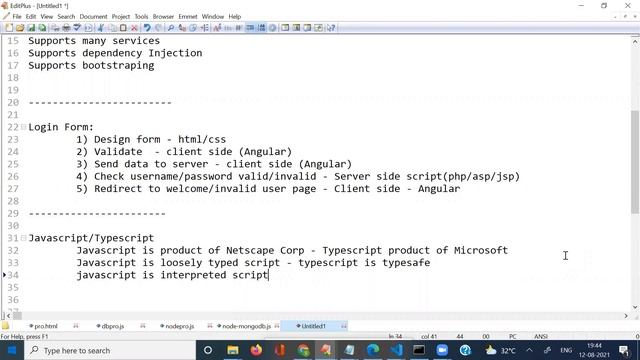Click the red X Delete icon
Viewport: 640px width, 360px height.
(x=134, y=28)
